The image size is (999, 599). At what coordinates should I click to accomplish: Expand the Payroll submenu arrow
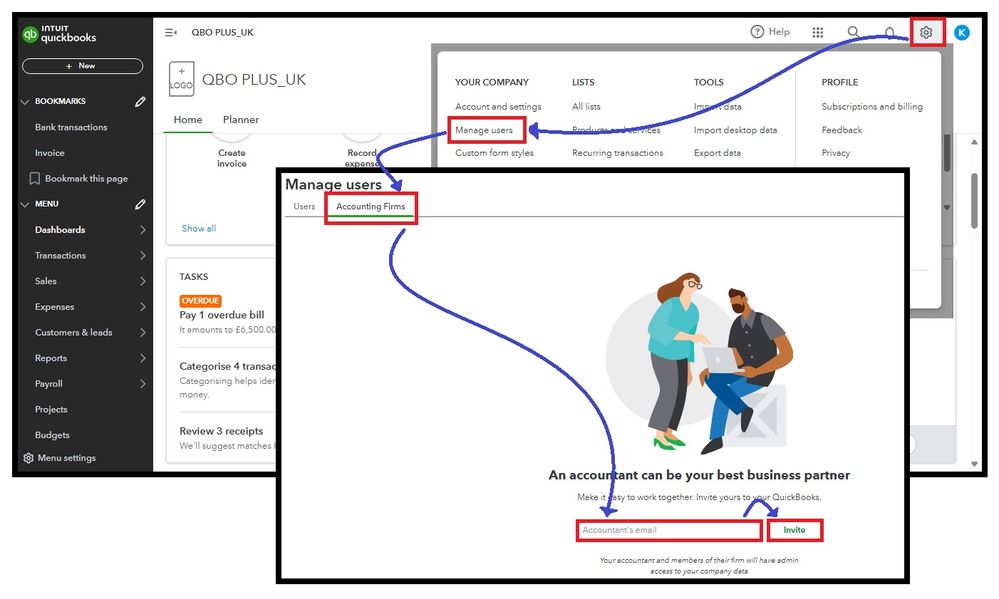(x=143, y=384)
